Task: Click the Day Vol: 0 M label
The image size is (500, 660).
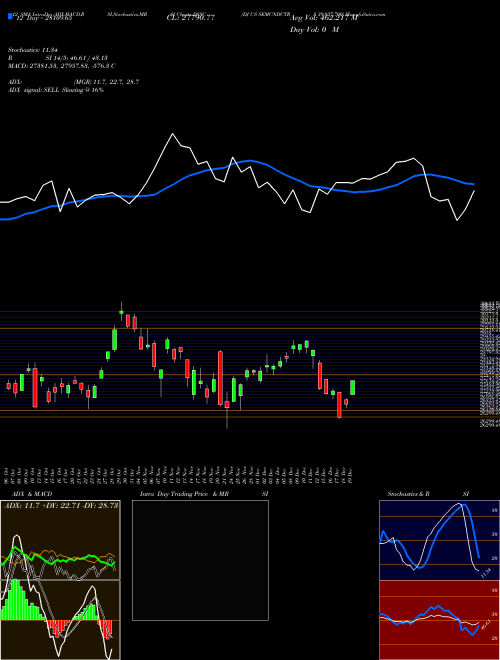Action: [314, 30]
